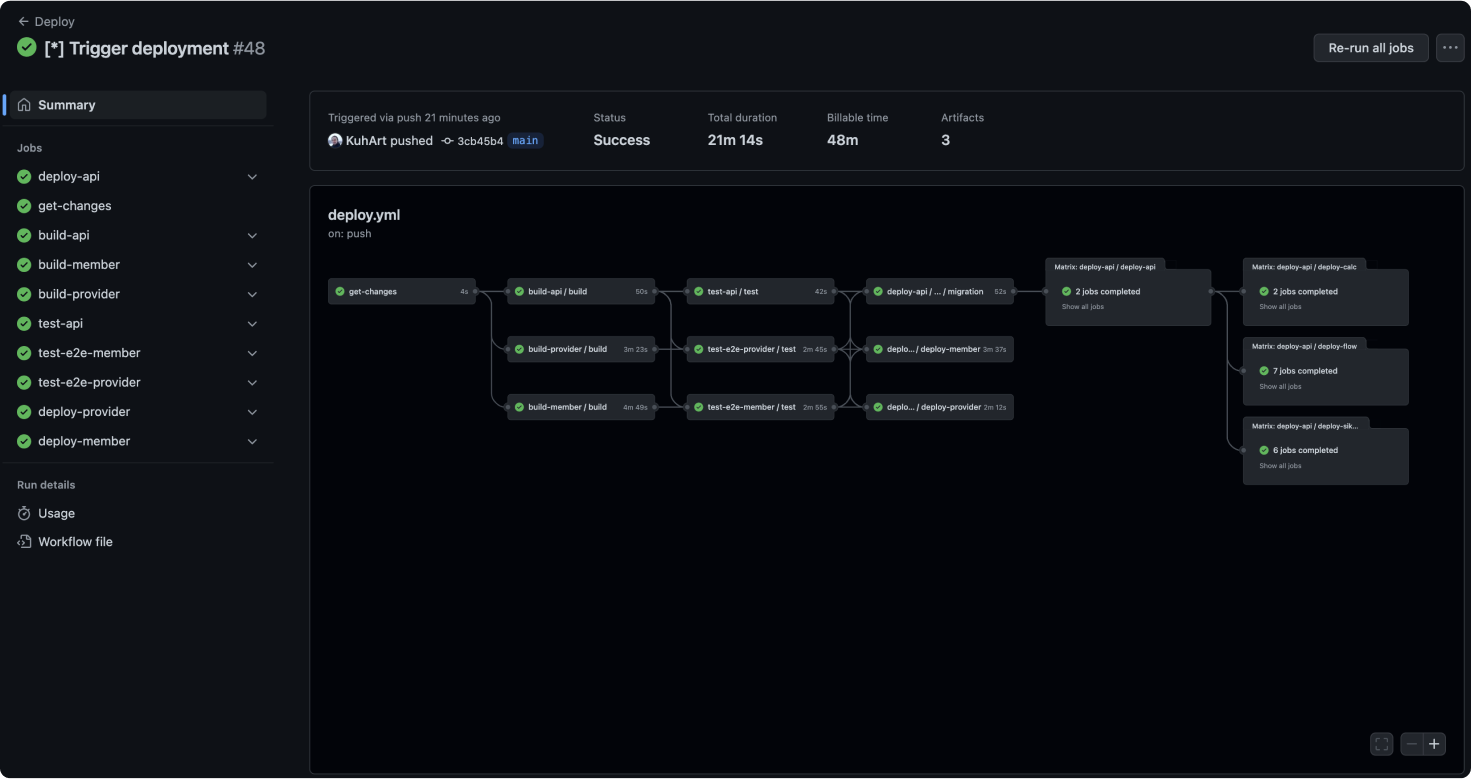Click the KuhArt user avatar

pyautogui.click(x=335, y=141)
